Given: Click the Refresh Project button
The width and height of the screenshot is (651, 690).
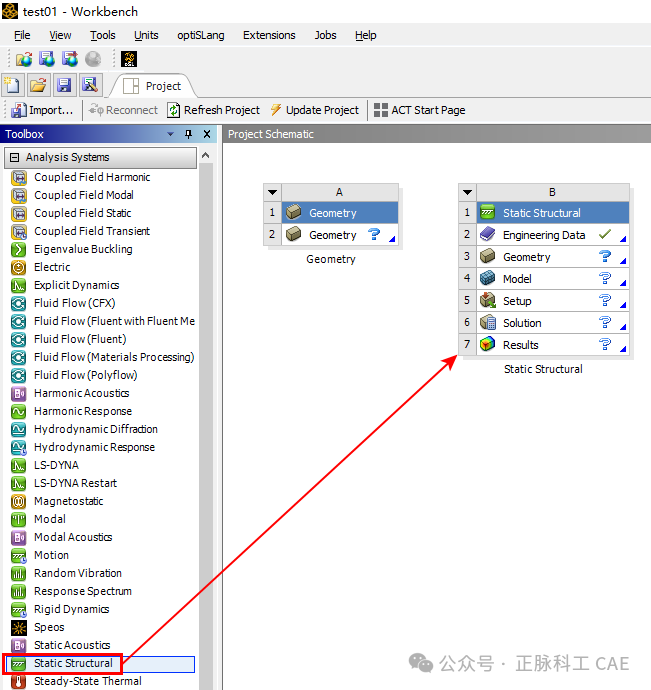Looking at the screenshot, I should tap(213, 110).
